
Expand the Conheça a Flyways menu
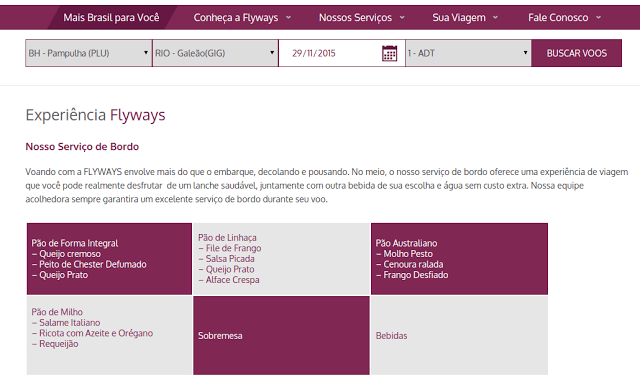click(x=242, y=18)
